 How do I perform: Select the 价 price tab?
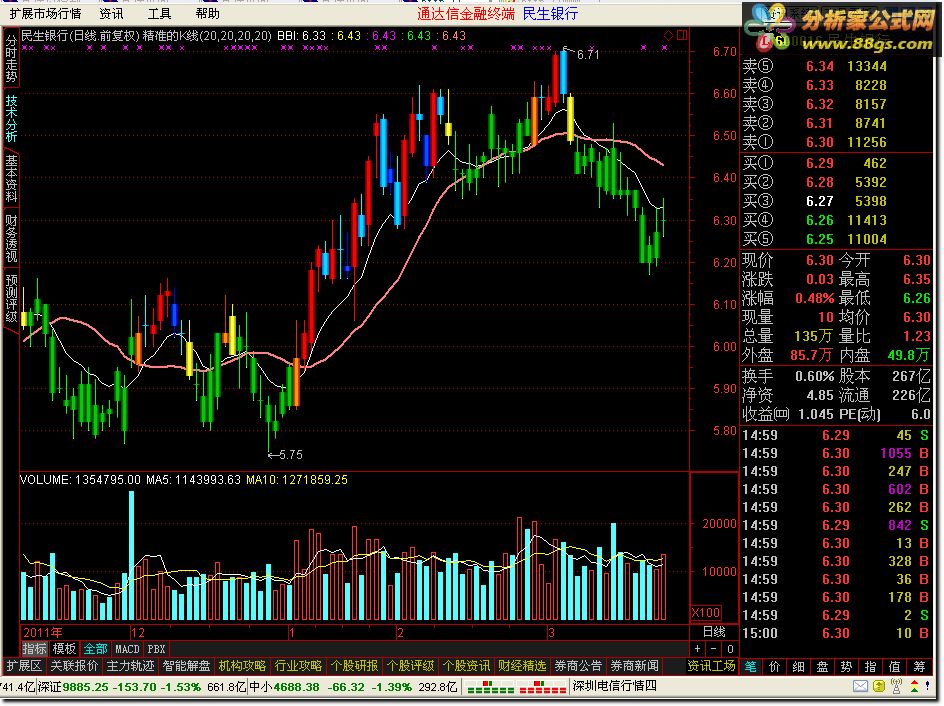tap(774, 666)
